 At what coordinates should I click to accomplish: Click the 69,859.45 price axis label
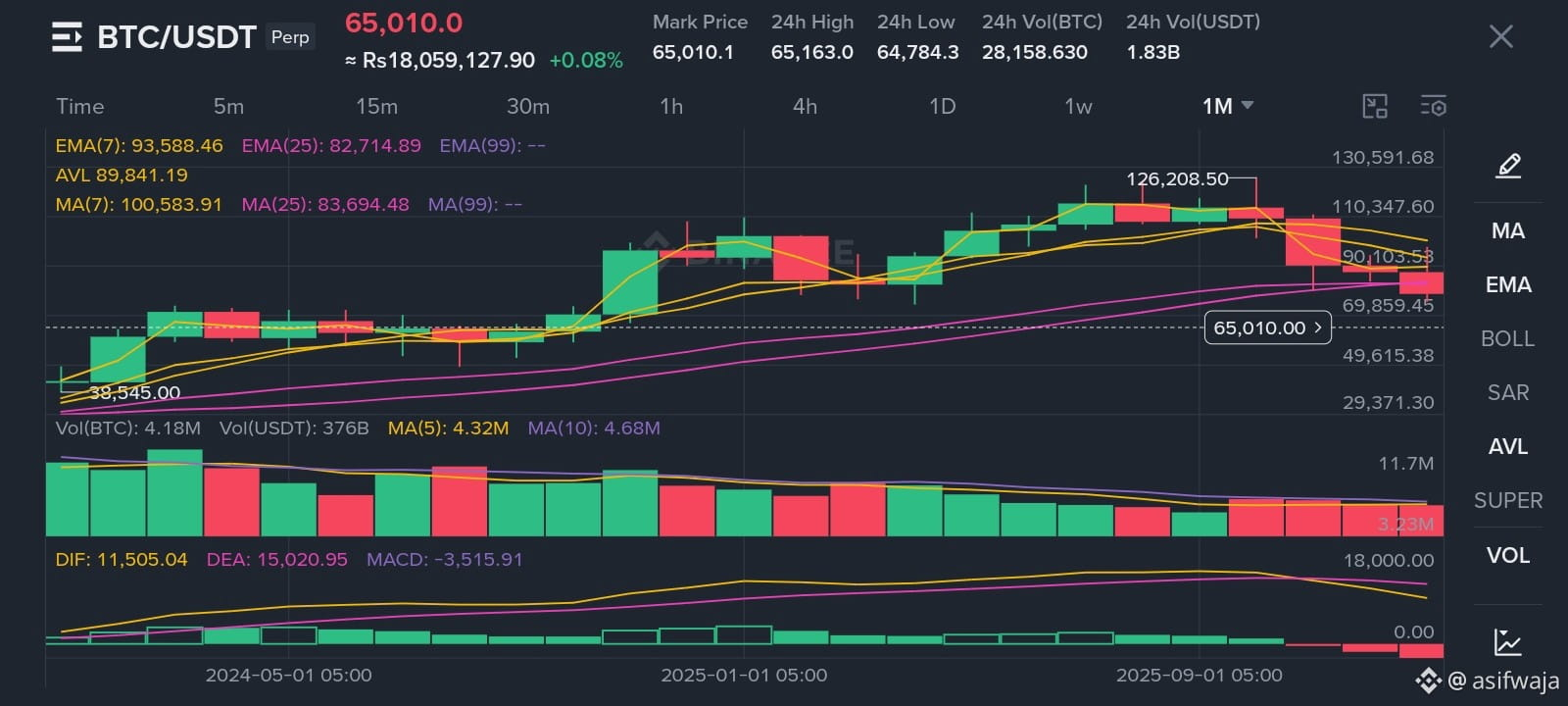click(x=1388, y=306)
